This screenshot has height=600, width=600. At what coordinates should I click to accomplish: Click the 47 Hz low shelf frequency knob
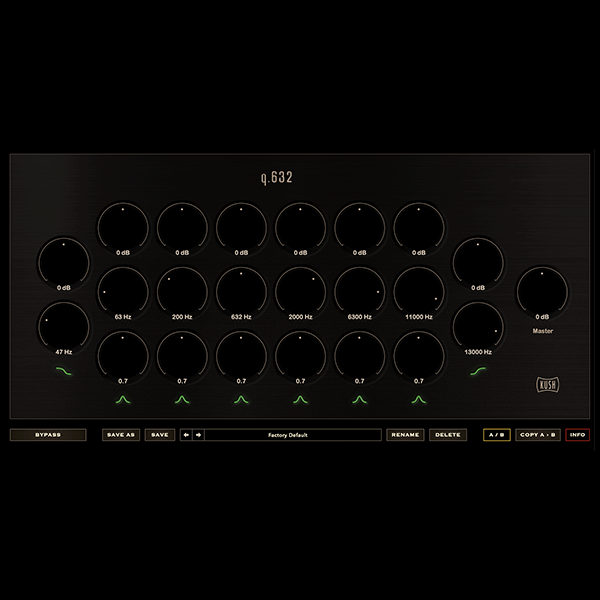(64, 327)
